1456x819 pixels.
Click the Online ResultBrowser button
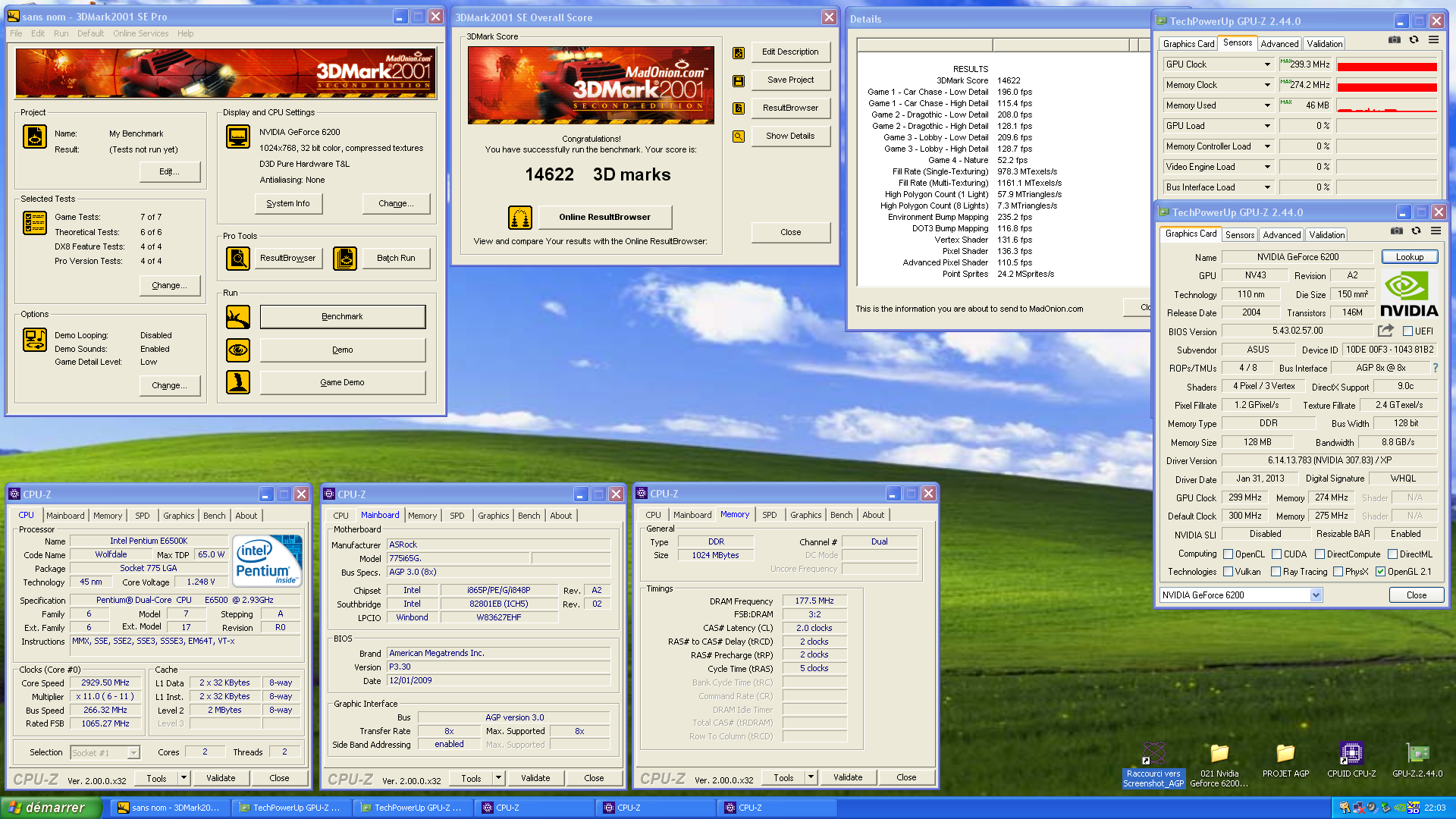(604, 218)
